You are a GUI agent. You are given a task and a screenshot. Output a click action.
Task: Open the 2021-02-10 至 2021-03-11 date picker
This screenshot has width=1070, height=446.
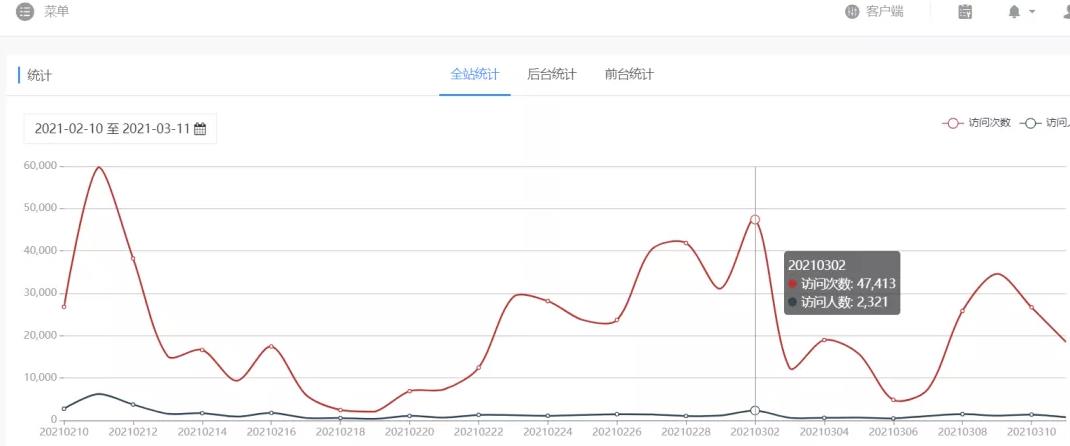point(120,129)
